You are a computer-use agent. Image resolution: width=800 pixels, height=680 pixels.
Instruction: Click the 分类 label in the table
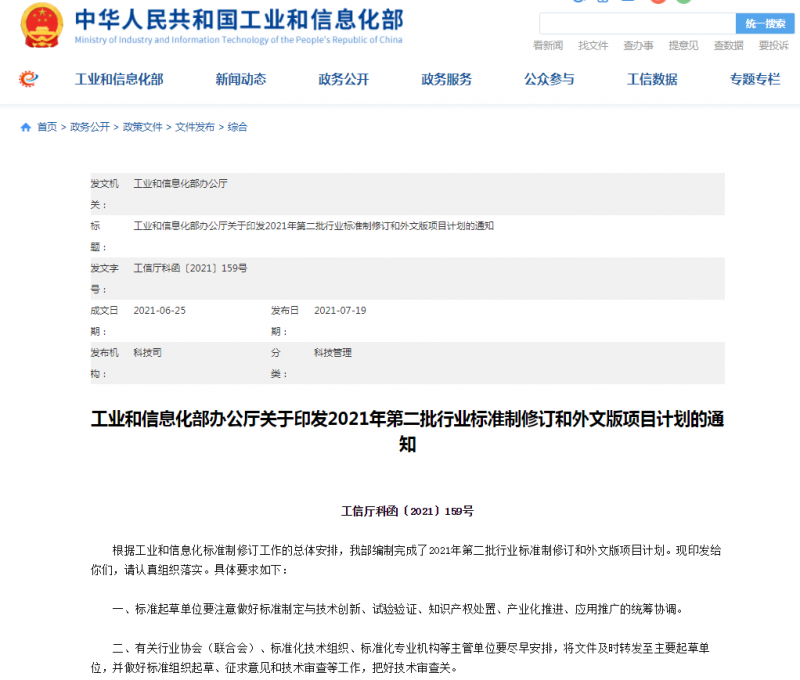coord(279,364)
